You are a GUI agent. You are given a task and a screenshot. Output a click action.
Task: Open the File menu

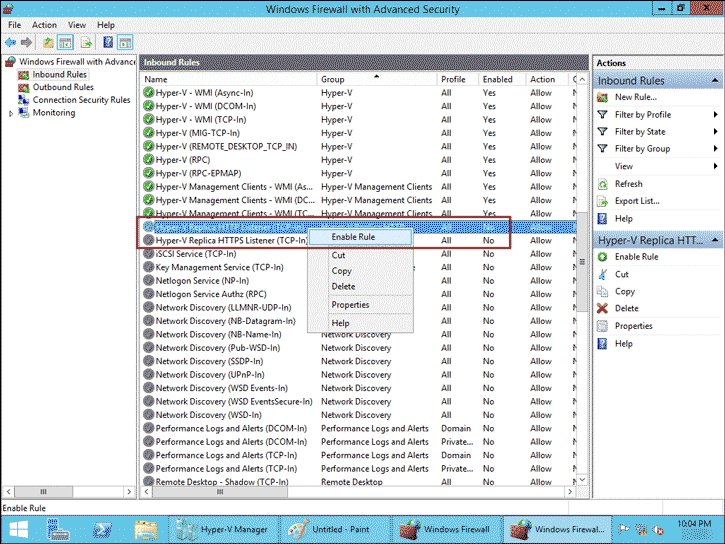[14, 25]
